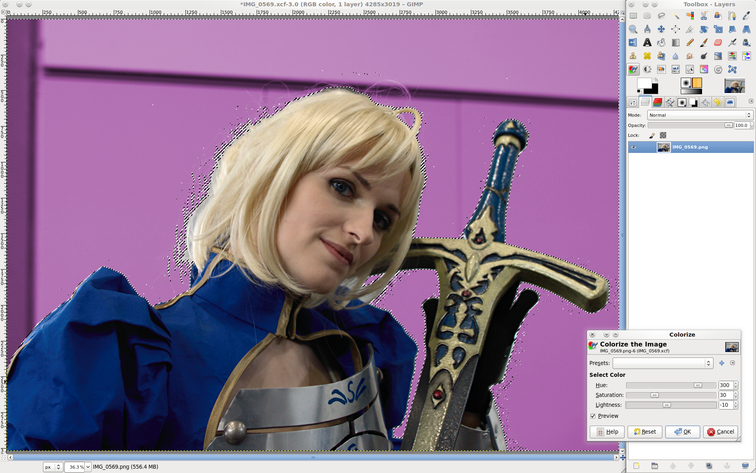Viewport: 756px width, 473px height.
Task: Click the Hue value field showing 300
Action: tap(725, 385)
